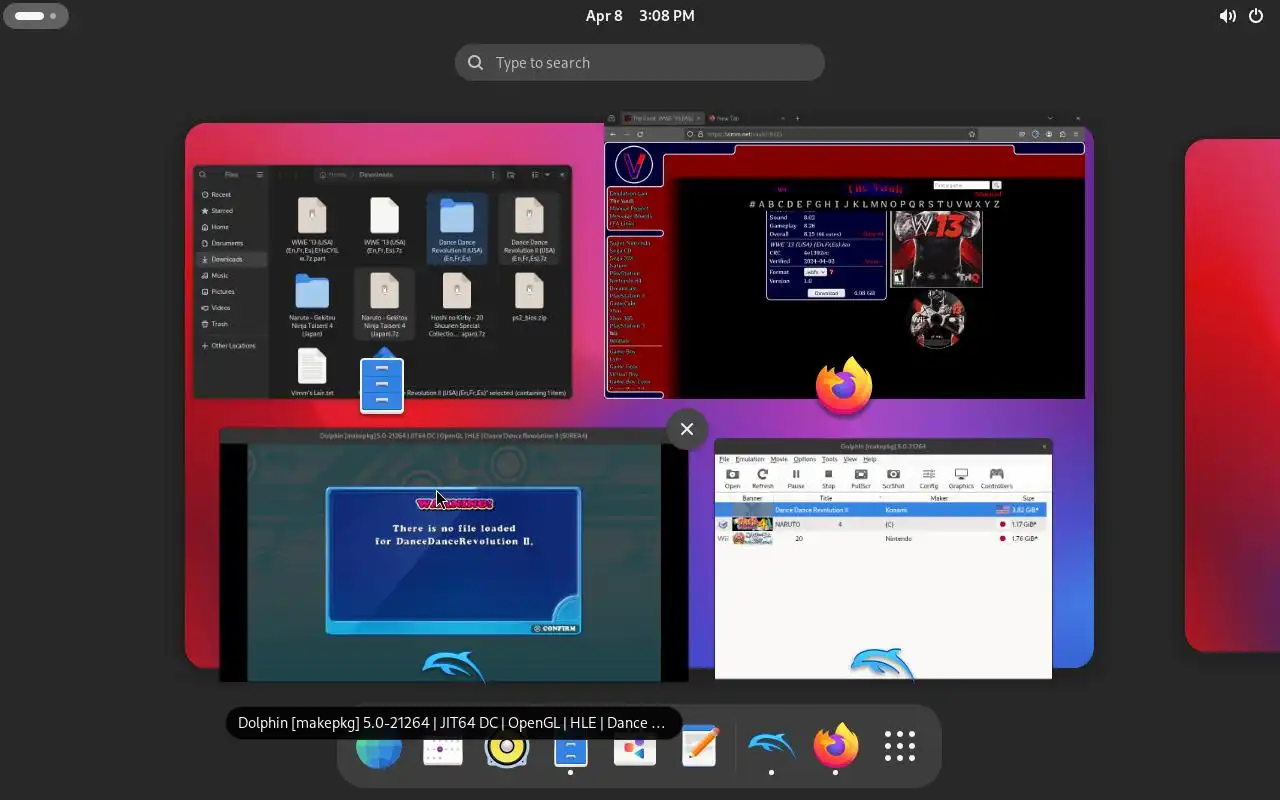Open the File menu in Dolphin

click(x=724, y=459)
